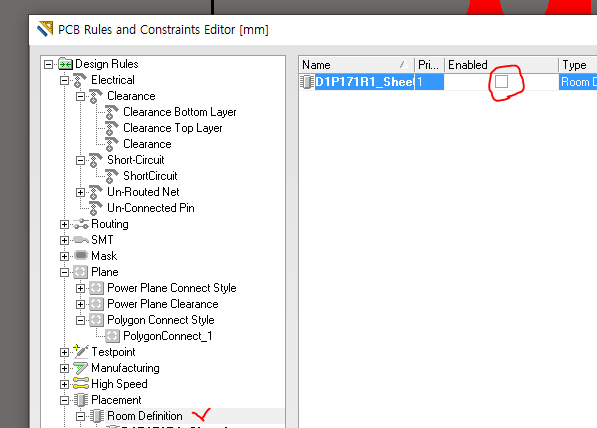Screen dimensions: 597x428
Task: Select the Power Plane Clearance item
Action: point(163,304)
